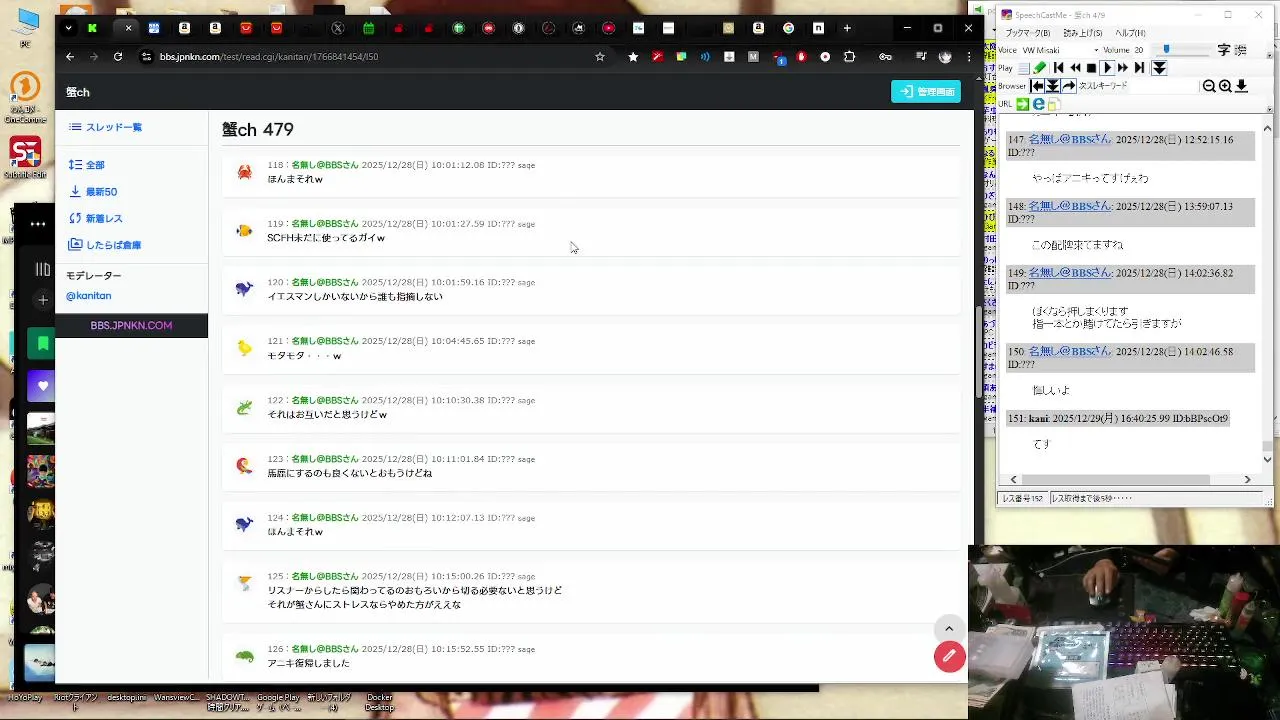Open post 150 名無し@BBSさん link in SpeechCastMe

coord(1071,352)
